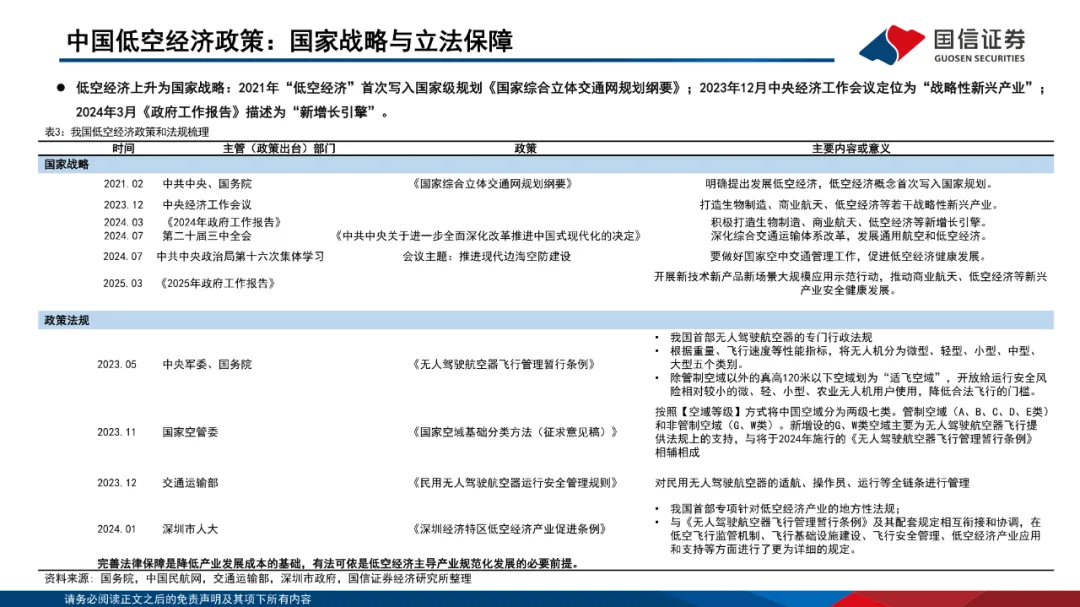Click the cell 深圳市人大
Screen dimensions: 1080x607
click(x=190, y=529)
